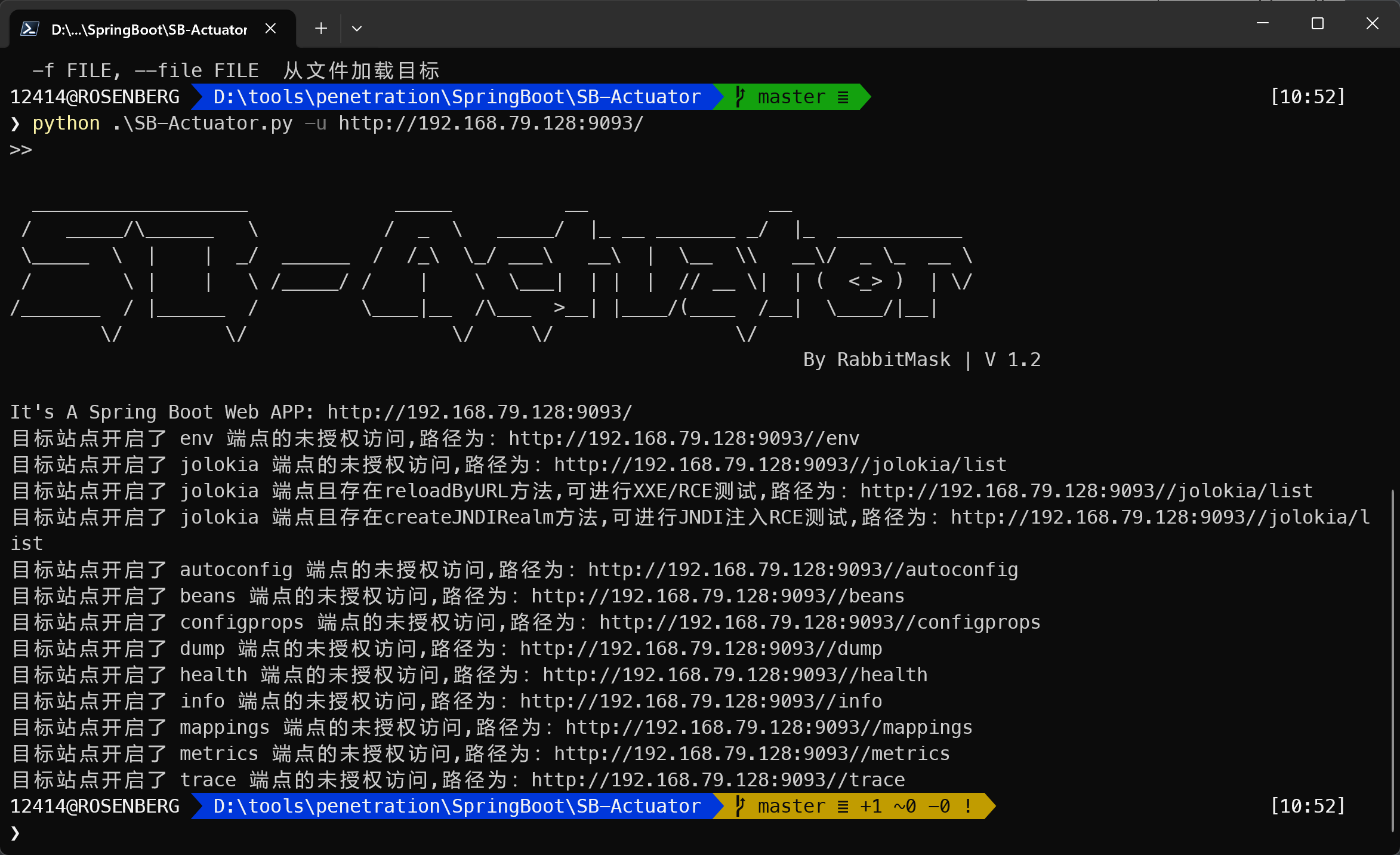Select the SpringBoot\SB-Actuator tab
The height and width of the screenshot is (855, 1400).
pos(149,29)
